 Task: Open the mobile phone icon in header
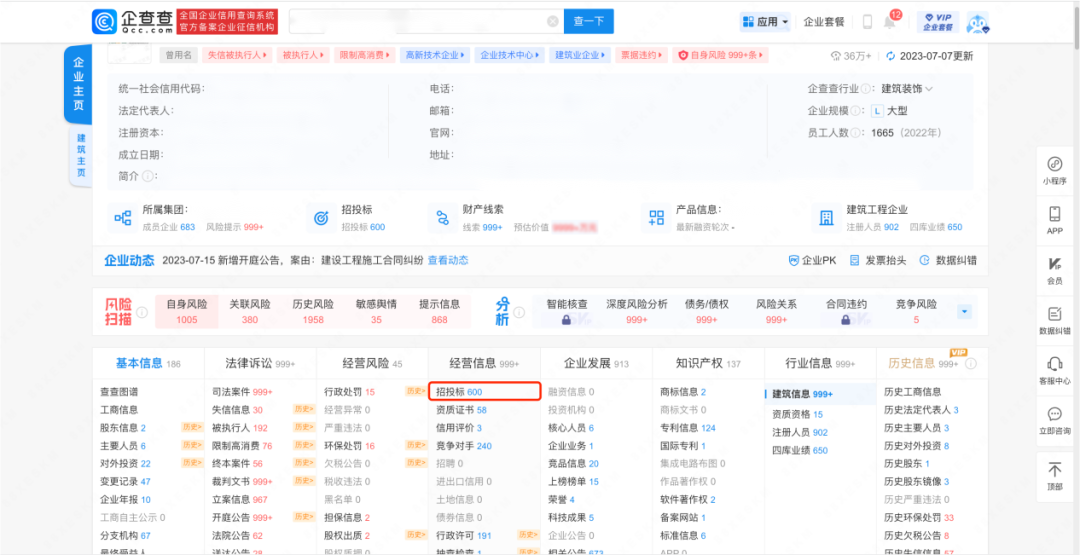point(867,22)
